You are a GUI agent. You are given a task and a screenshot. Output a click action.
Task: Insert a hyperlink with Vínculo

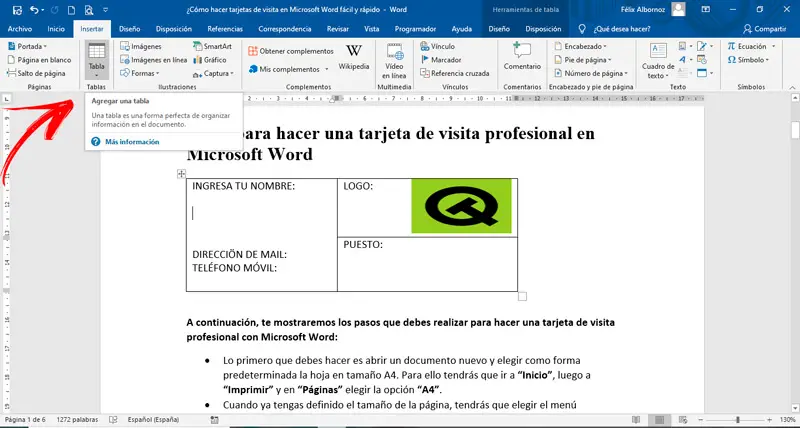(x=437, y=46)
